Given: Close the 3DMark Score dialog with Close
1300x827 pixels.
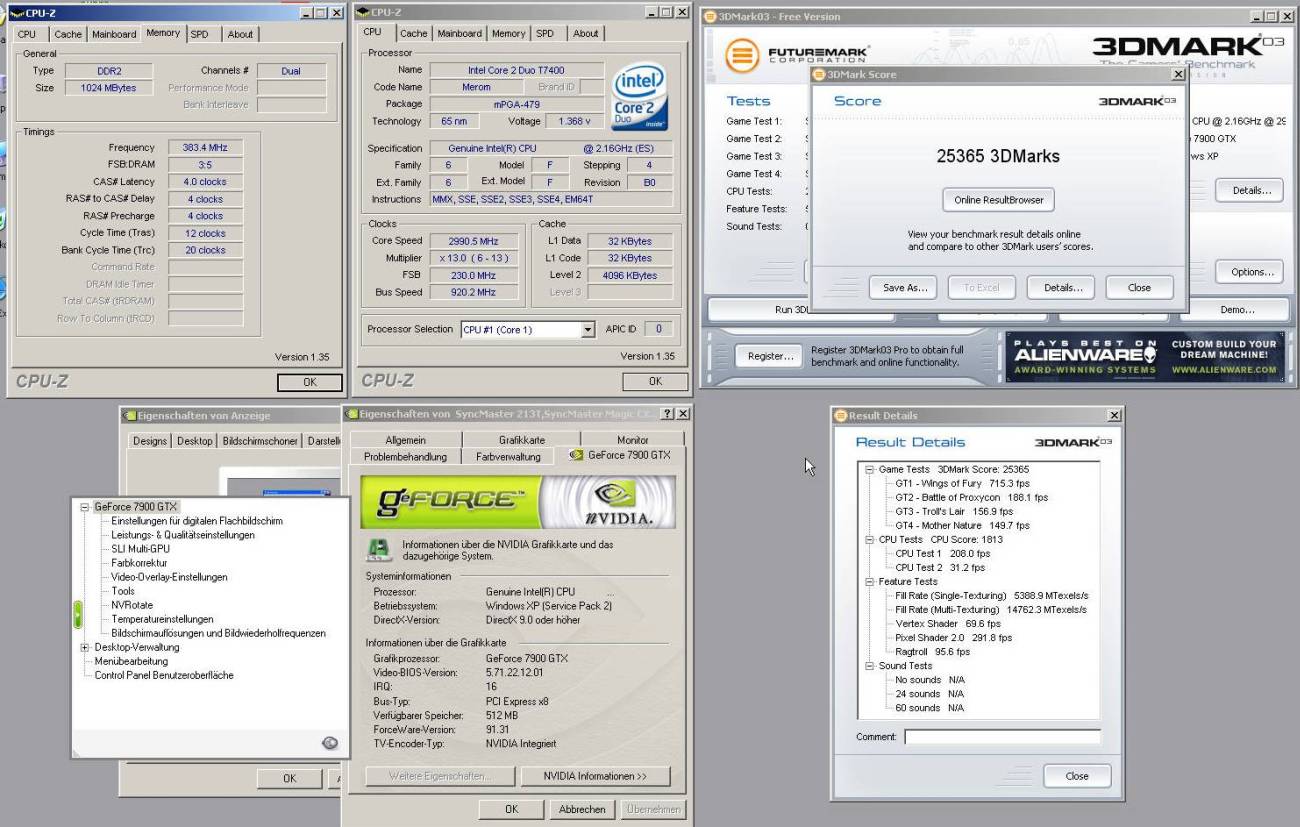Looking at the screenshot, I should [x=1139, y=287].
